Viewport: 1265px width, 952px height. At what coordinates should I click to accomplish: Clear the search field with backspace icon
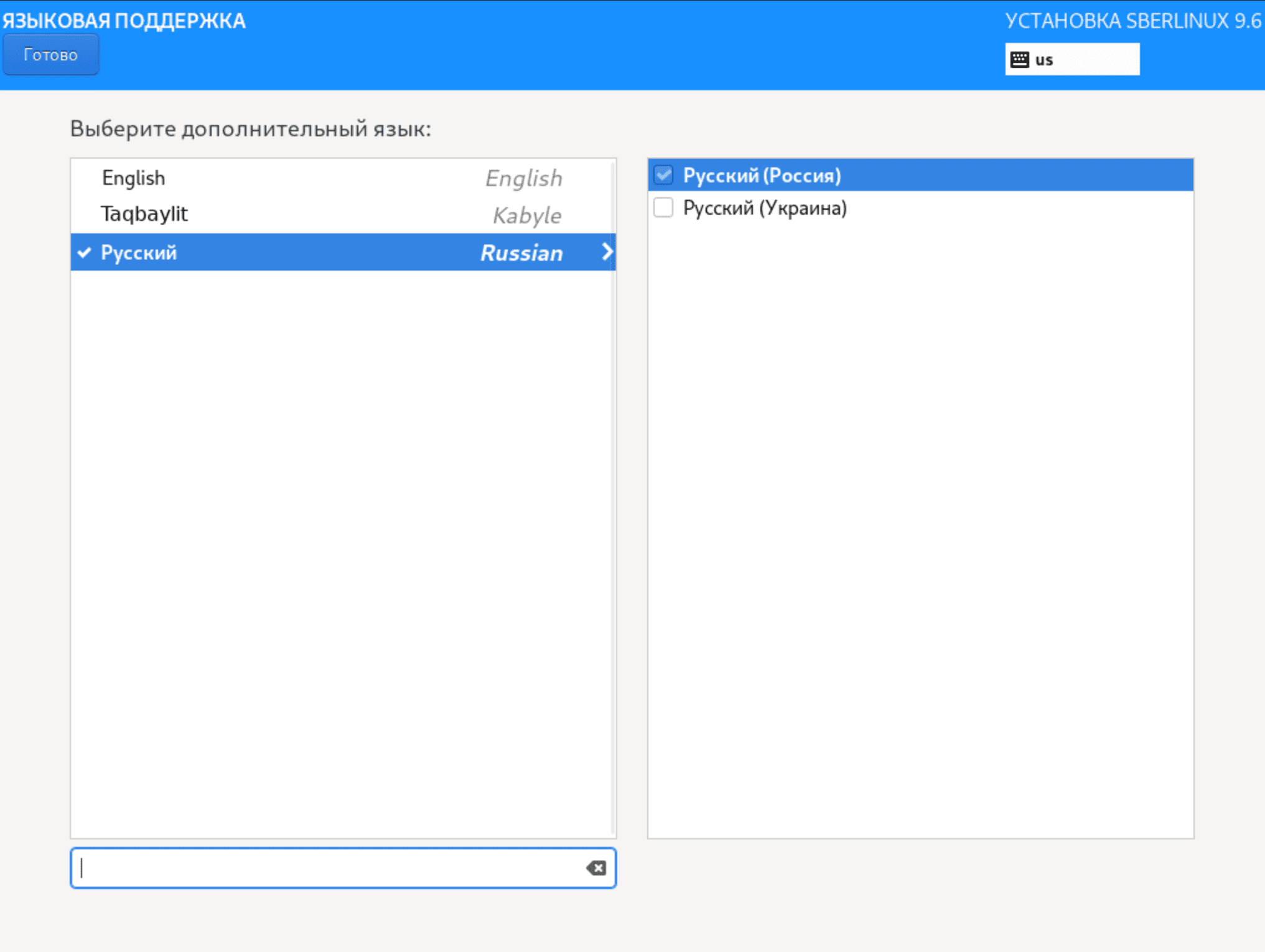(x=596, y=867)
